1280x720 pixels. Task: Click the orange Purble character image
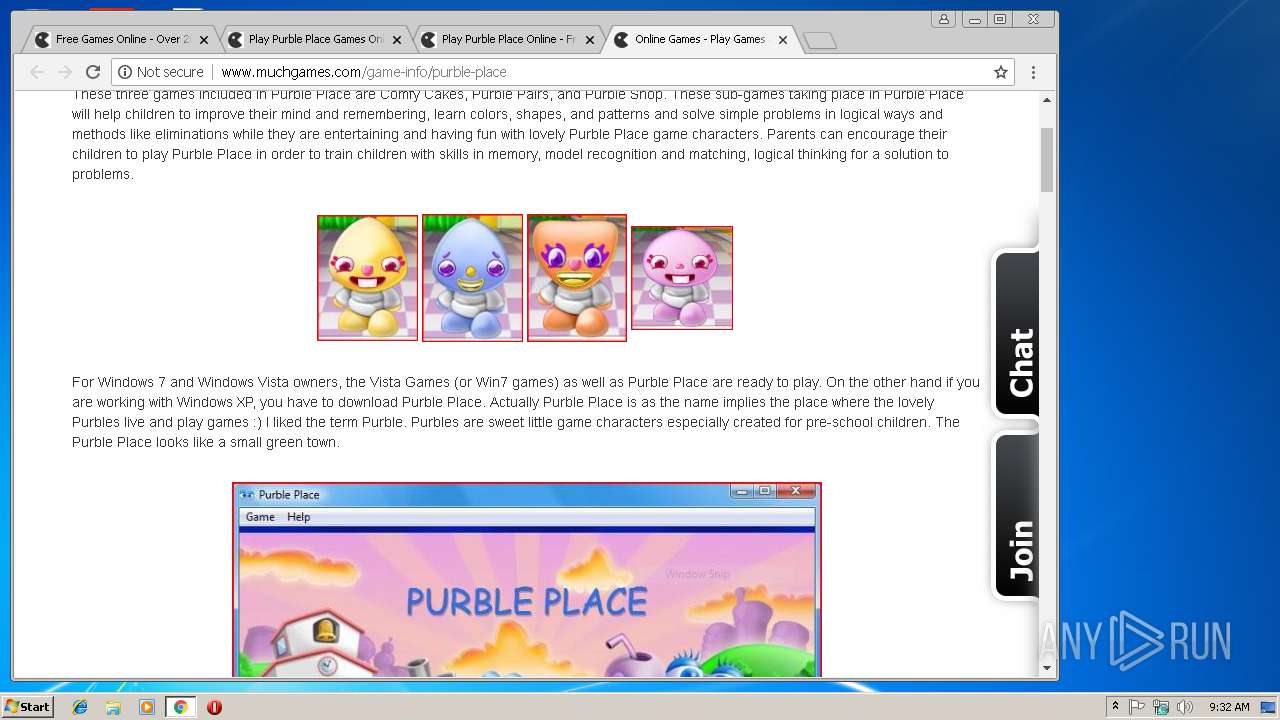[x=577, y=278]
